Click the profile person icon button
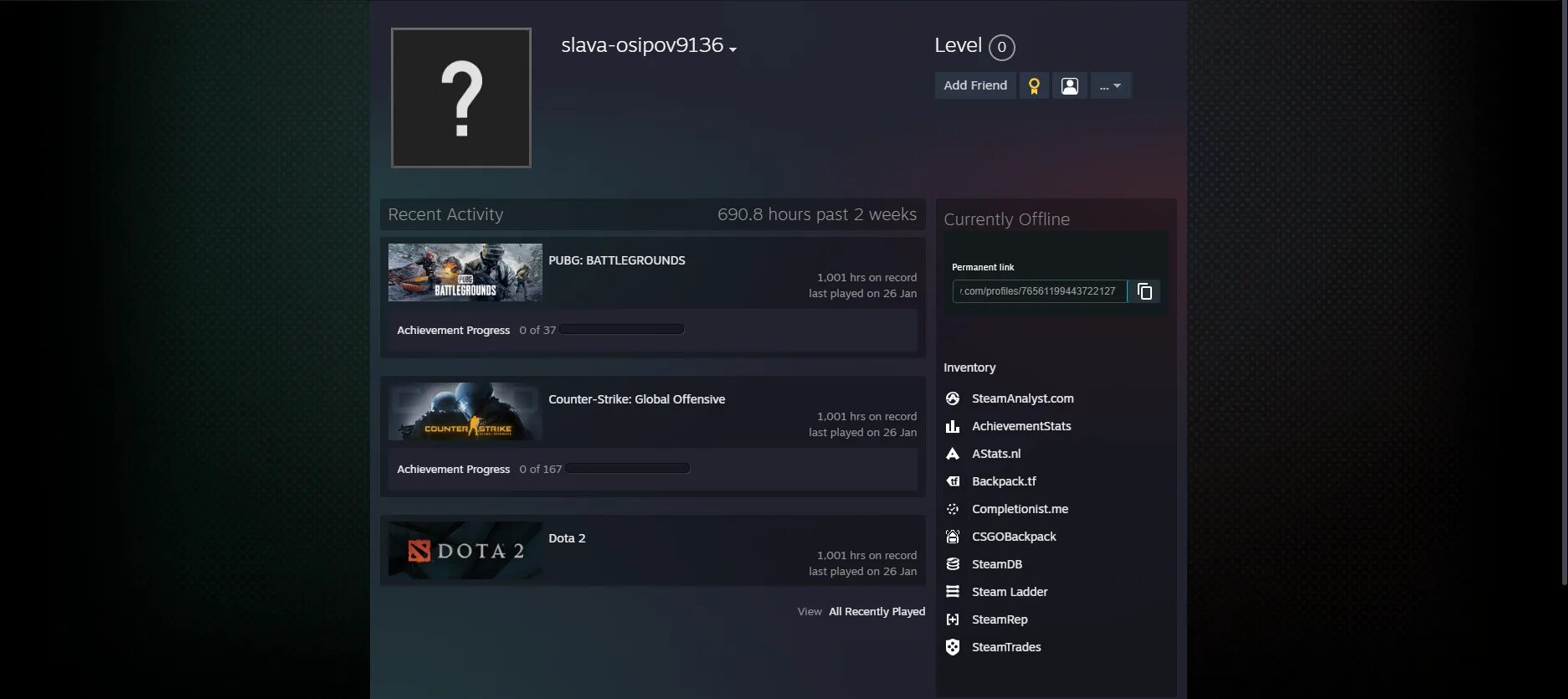Viewport: 1568px width, 699px height. (x=1069, y=85)
